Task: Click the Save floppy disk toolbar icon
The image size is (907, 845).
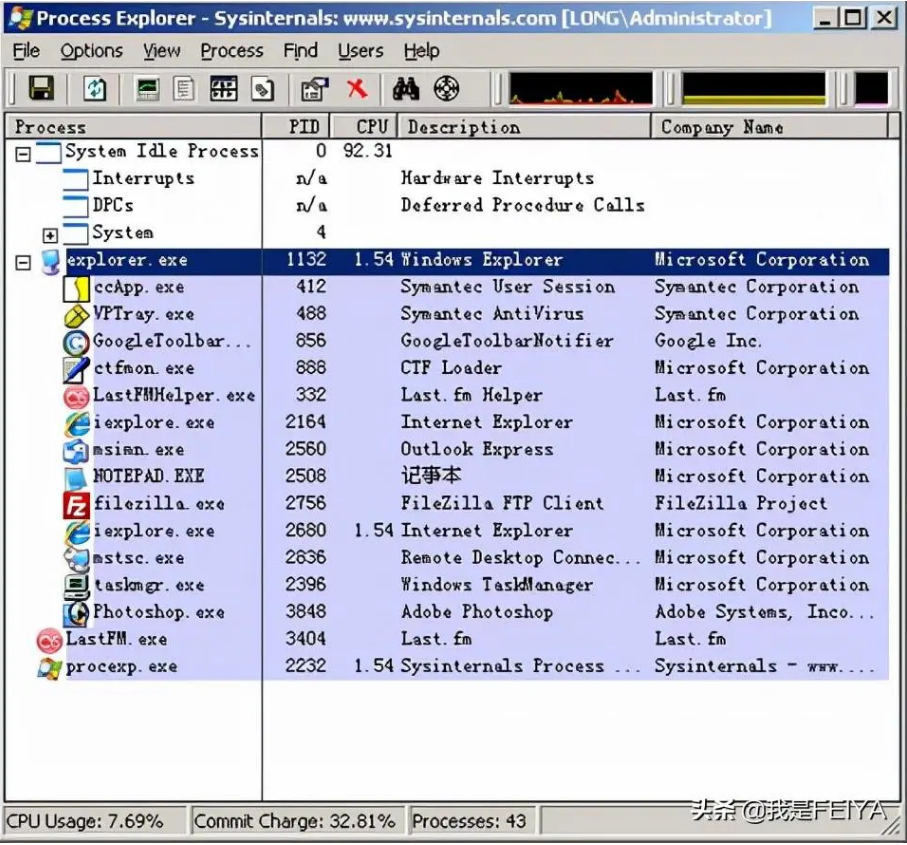Action: tap(41, 89)
